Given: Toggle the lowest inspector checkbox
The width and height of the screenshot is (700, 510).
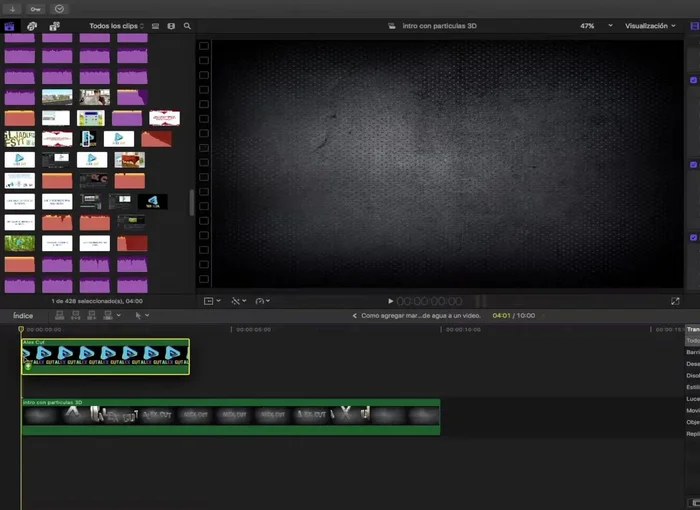Looking at the screenshot, I should pyautogui.click(x=694, y=238).
